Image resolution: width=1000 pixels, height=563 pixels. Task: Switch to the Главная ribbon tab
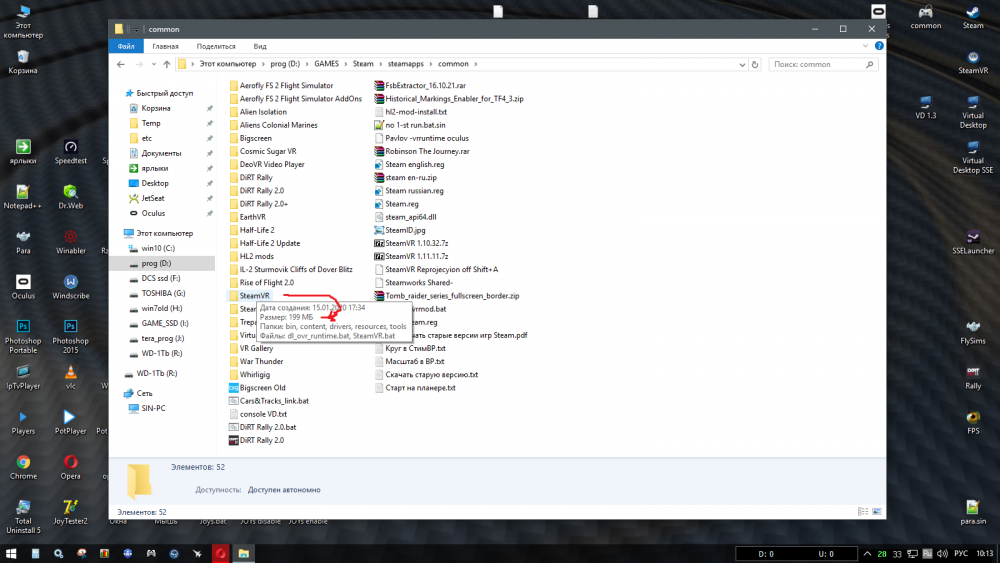tap(165, 47)
